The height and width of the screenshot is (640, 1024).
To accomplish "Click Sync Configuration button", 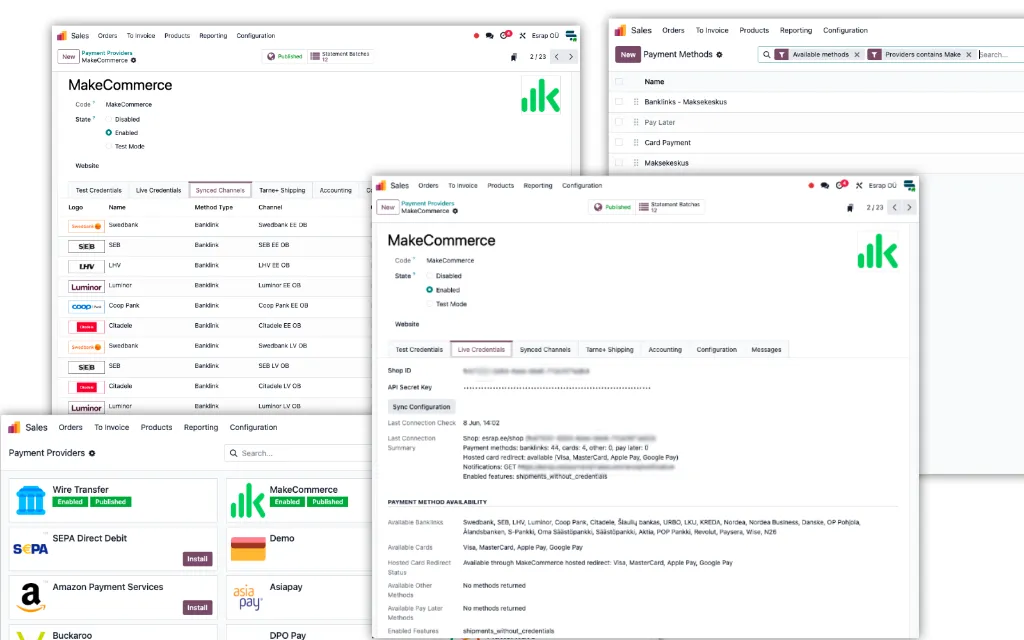I will click(x=421, y=407).
